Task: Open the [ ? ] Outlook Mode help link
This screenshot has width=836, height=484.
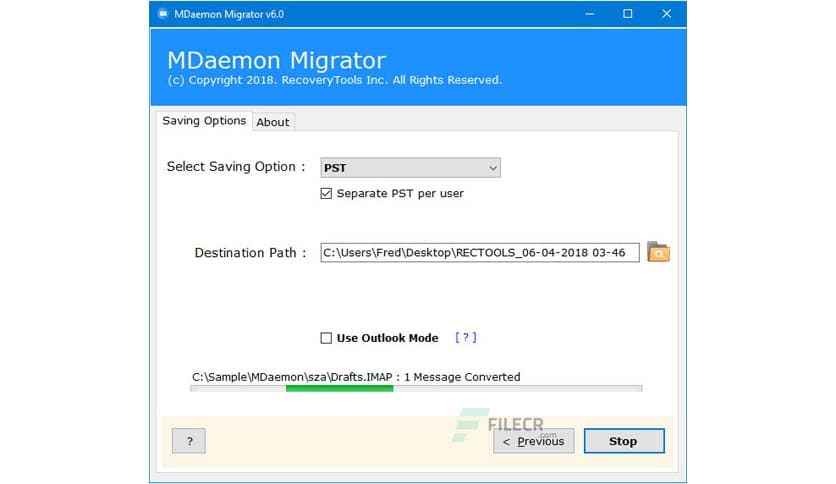Action: pos(465,337)
